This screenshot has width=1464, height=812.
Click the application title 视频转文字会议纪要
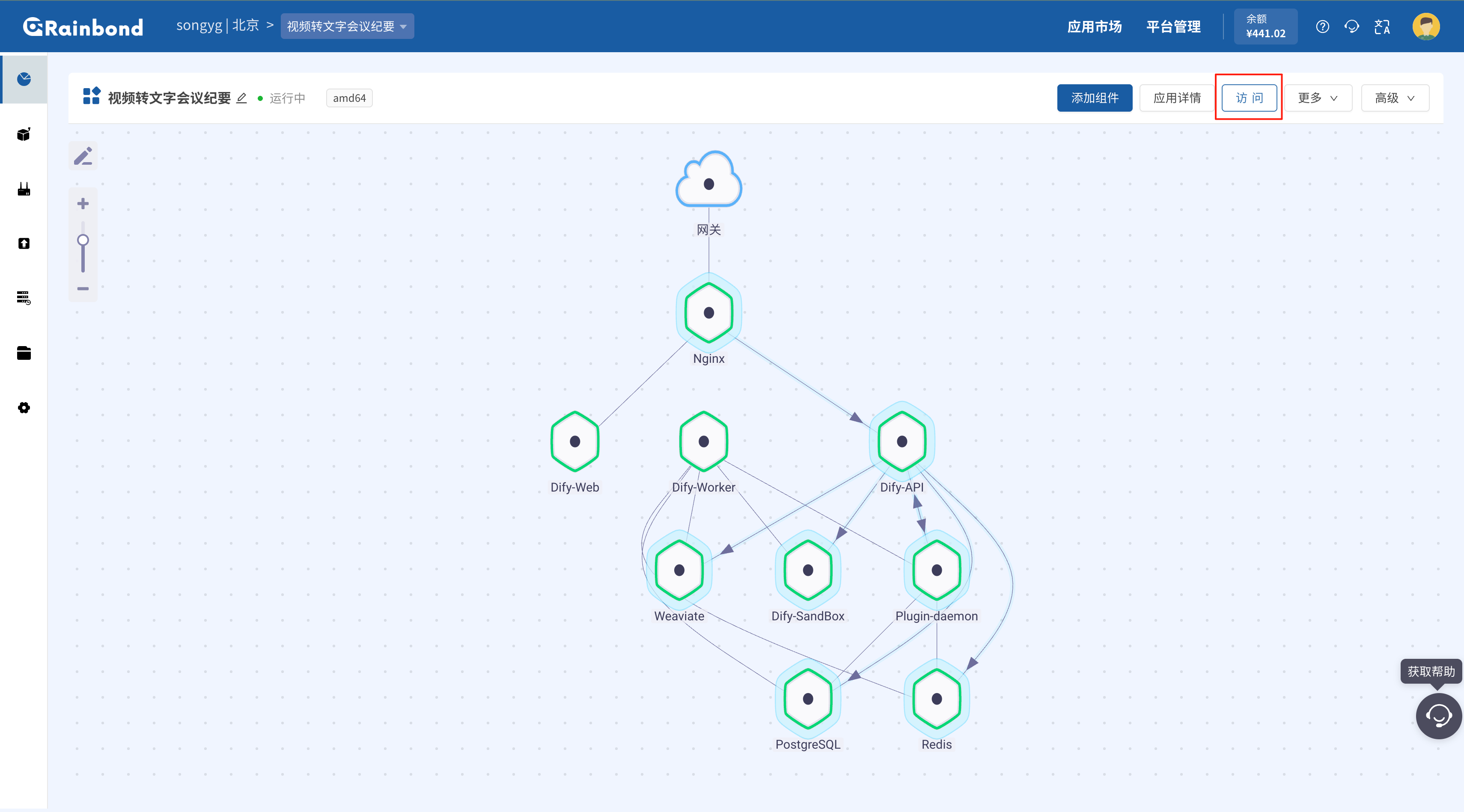(170, 98)
